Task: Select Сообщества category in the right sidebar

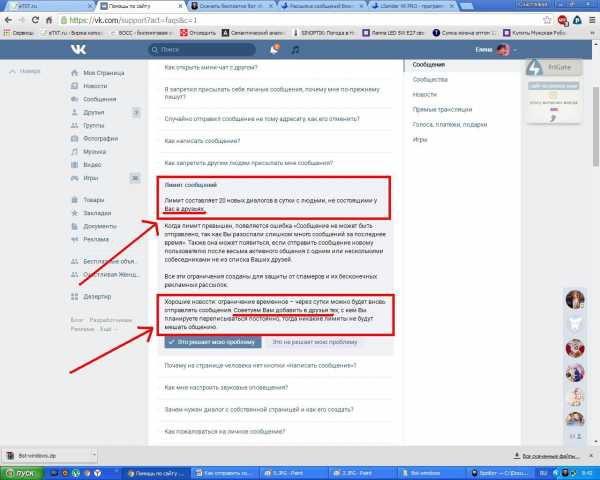Action: coord(430,80)
